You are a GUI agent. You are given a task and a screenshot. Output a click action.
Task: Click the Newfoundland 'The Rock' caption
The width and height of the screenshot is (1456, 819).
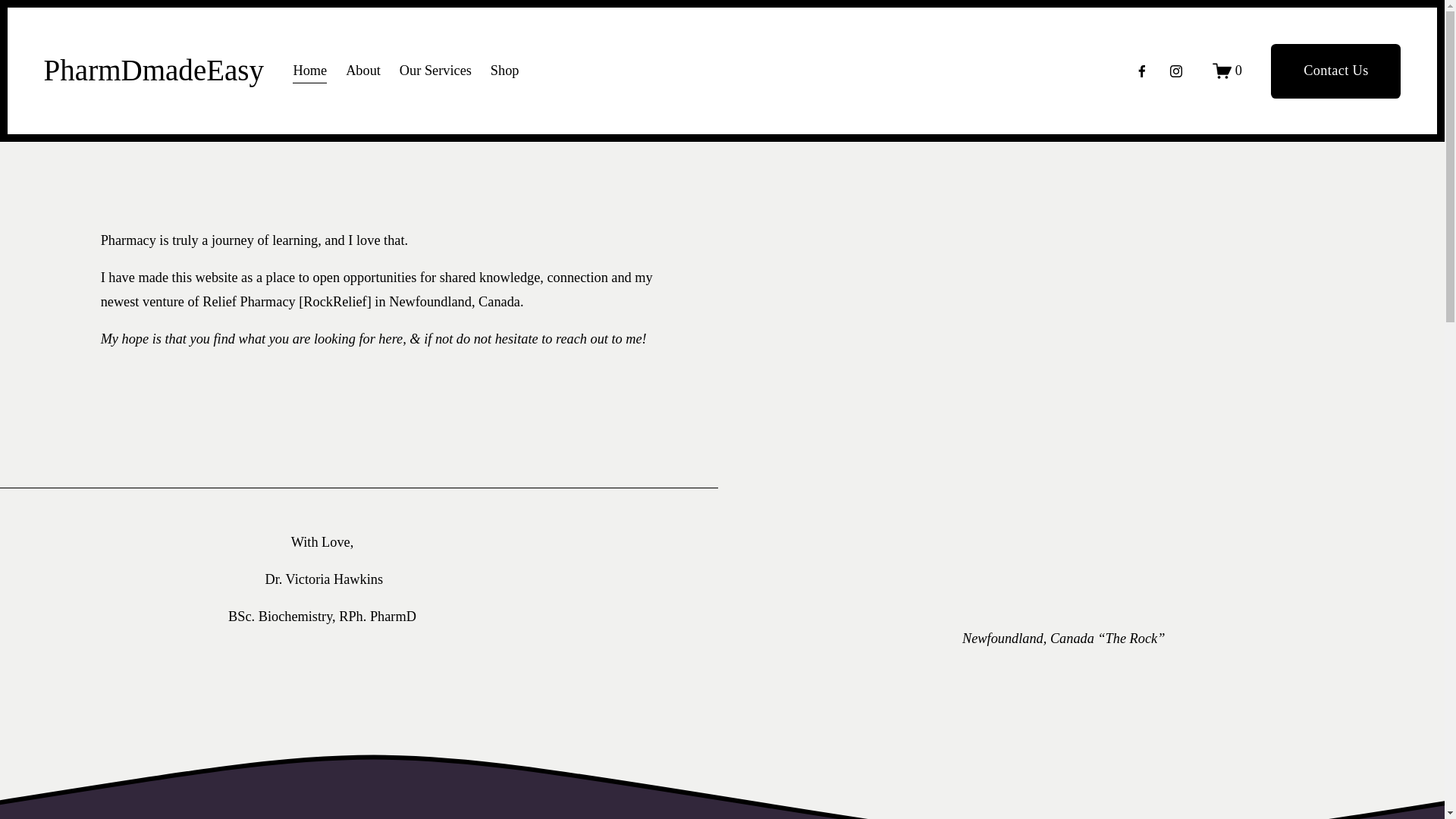click(1063, 639)
